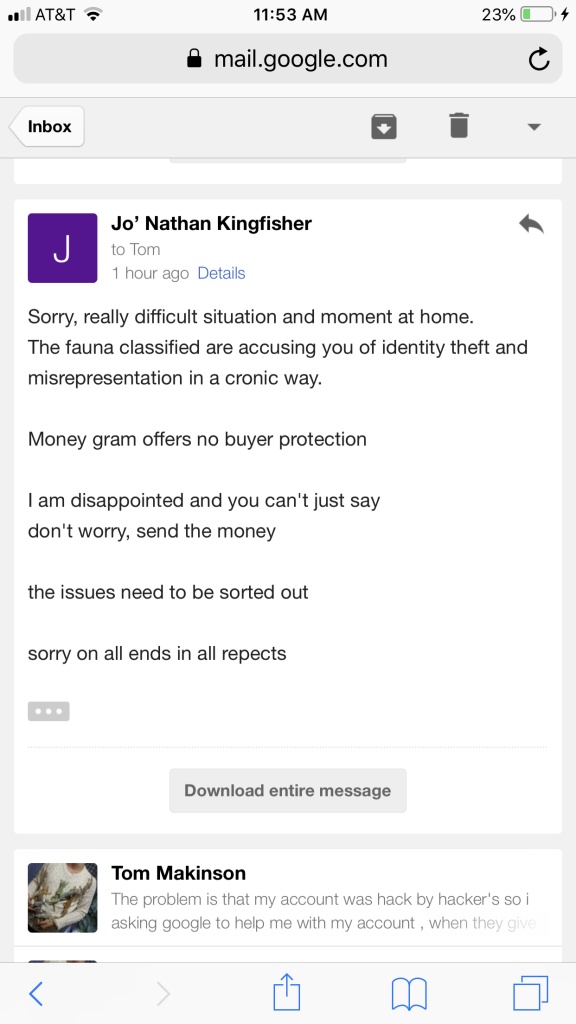The height and width of the screenshot is (1024, 576).
Task: Navigate back with the Safari back arrow
Action: pyautogui.click(x=37, y=994)
